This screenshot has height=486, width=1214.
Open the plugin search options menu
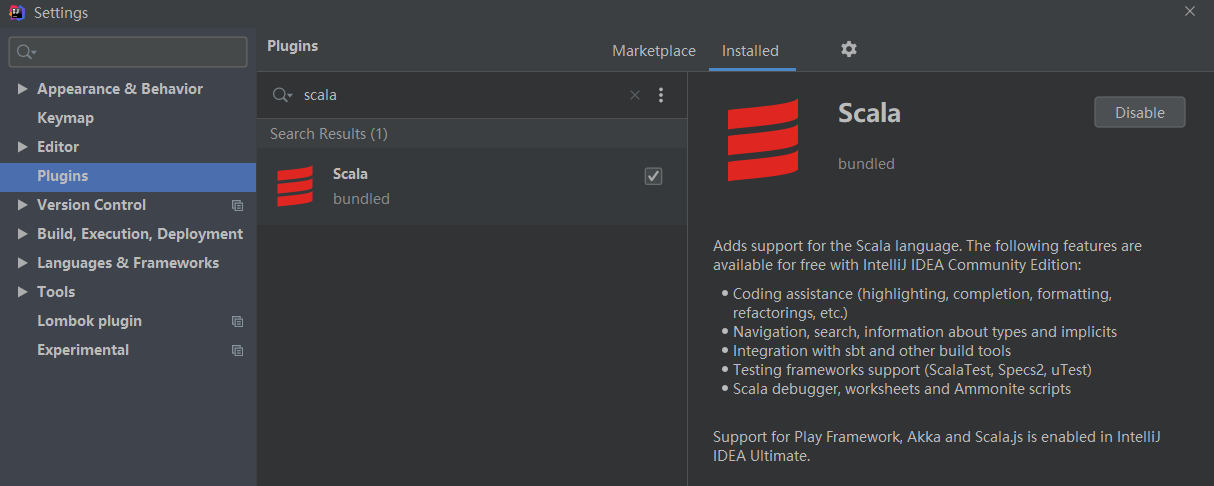[x=660, y=95]
